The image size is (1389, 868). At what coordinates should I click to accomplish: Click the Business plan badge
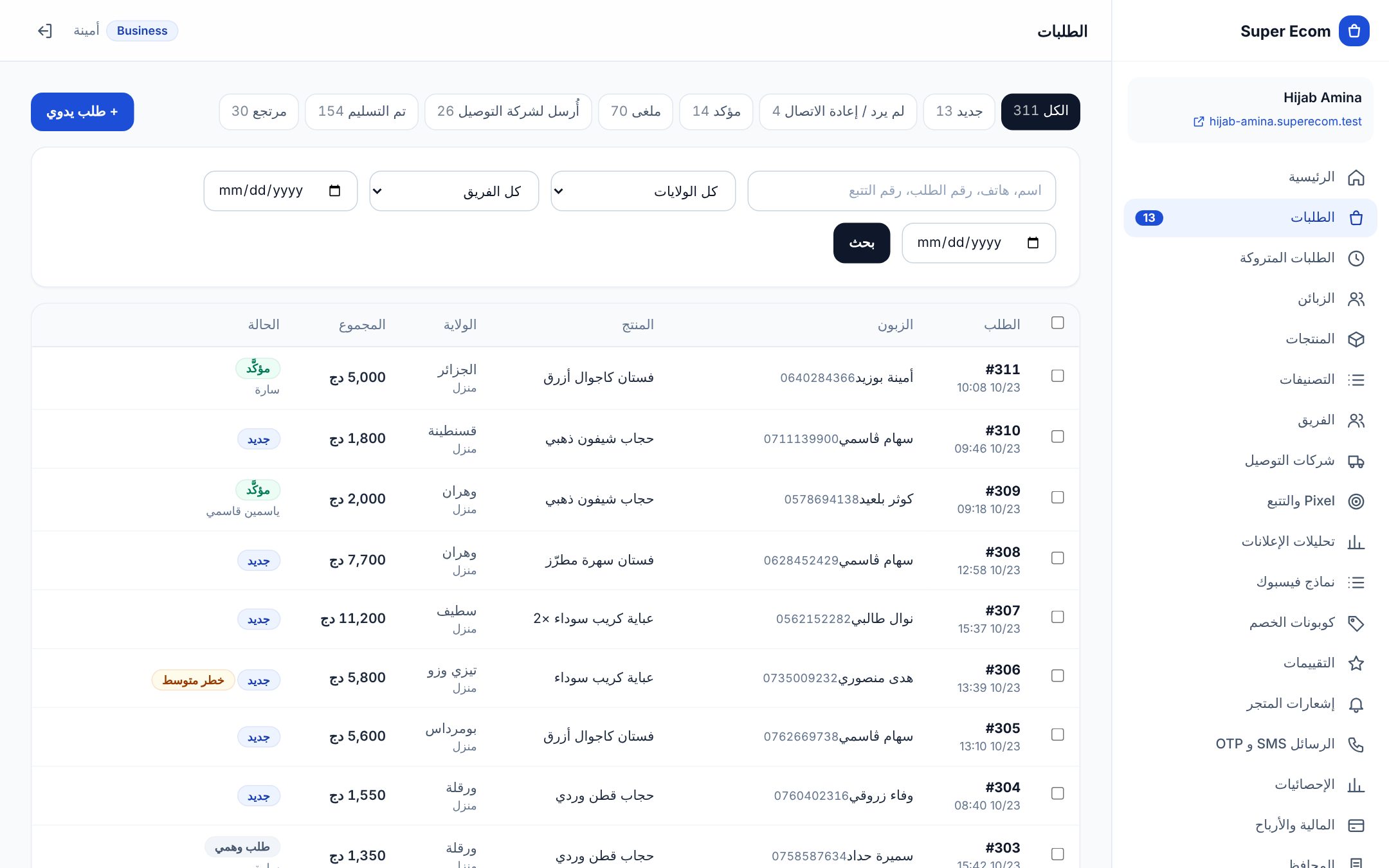(142, 31)
